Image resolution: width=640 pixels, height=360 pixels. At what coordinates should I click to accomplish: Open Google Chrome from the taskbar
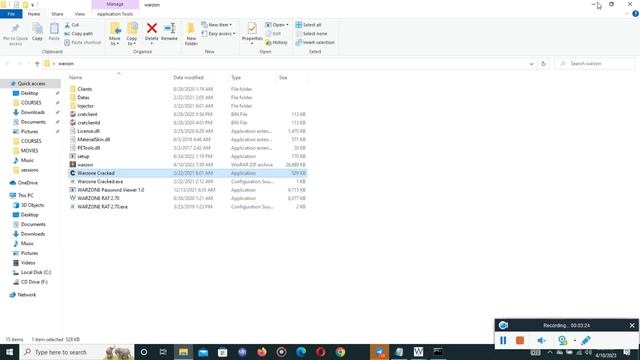point(340,352)
